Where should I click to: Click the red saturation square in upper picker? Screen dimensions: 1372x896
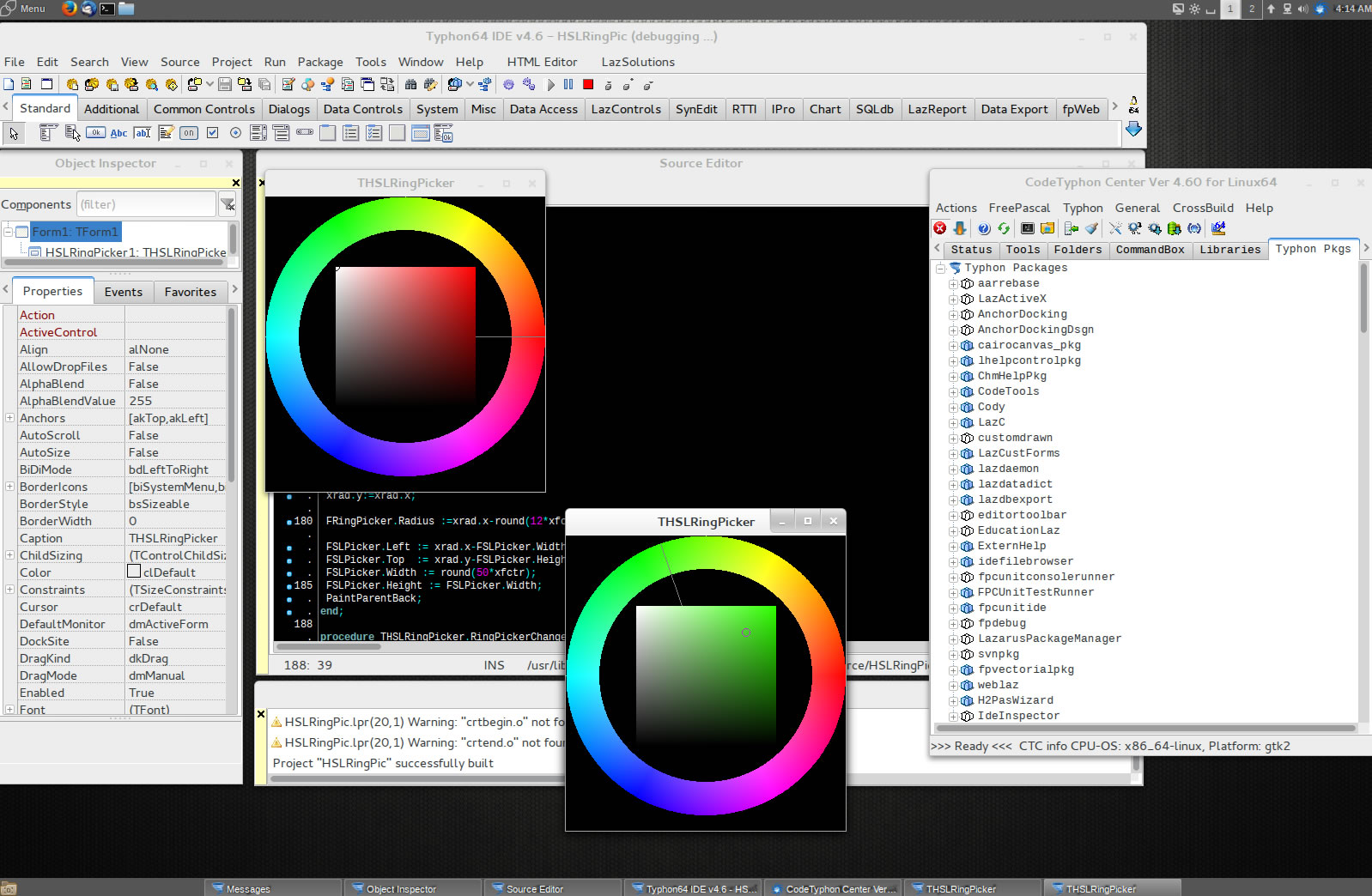(405, 336)
